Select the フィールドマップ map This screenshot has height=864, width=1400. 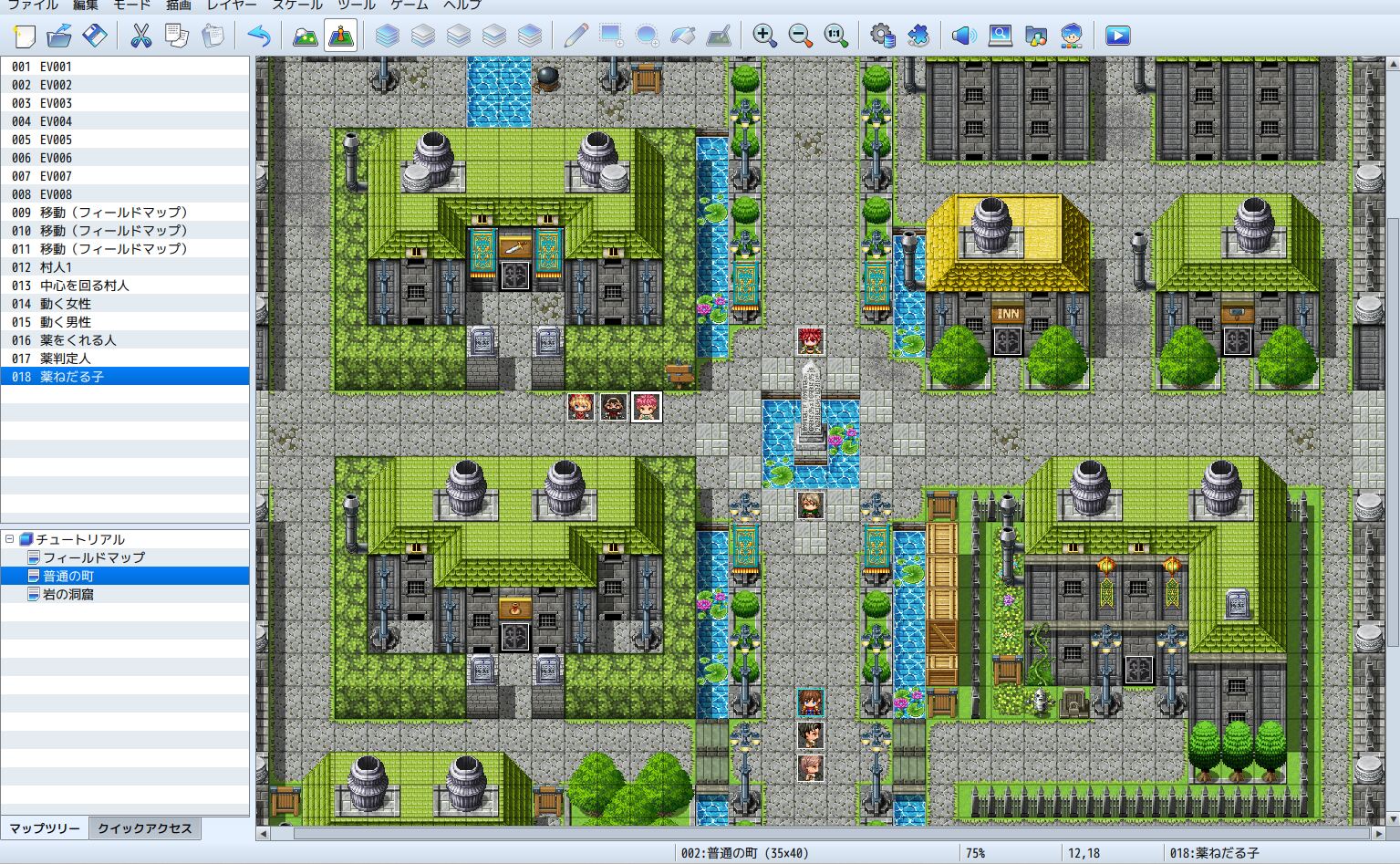(x=93, y=557)
